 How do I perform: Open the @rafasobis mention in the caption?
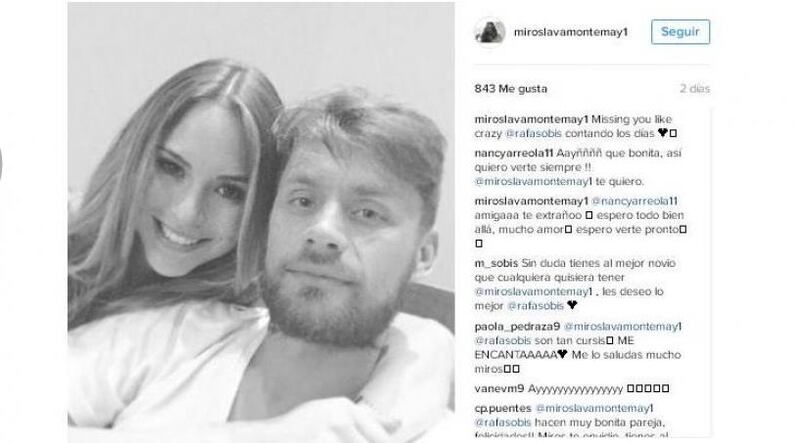point(533,133)
